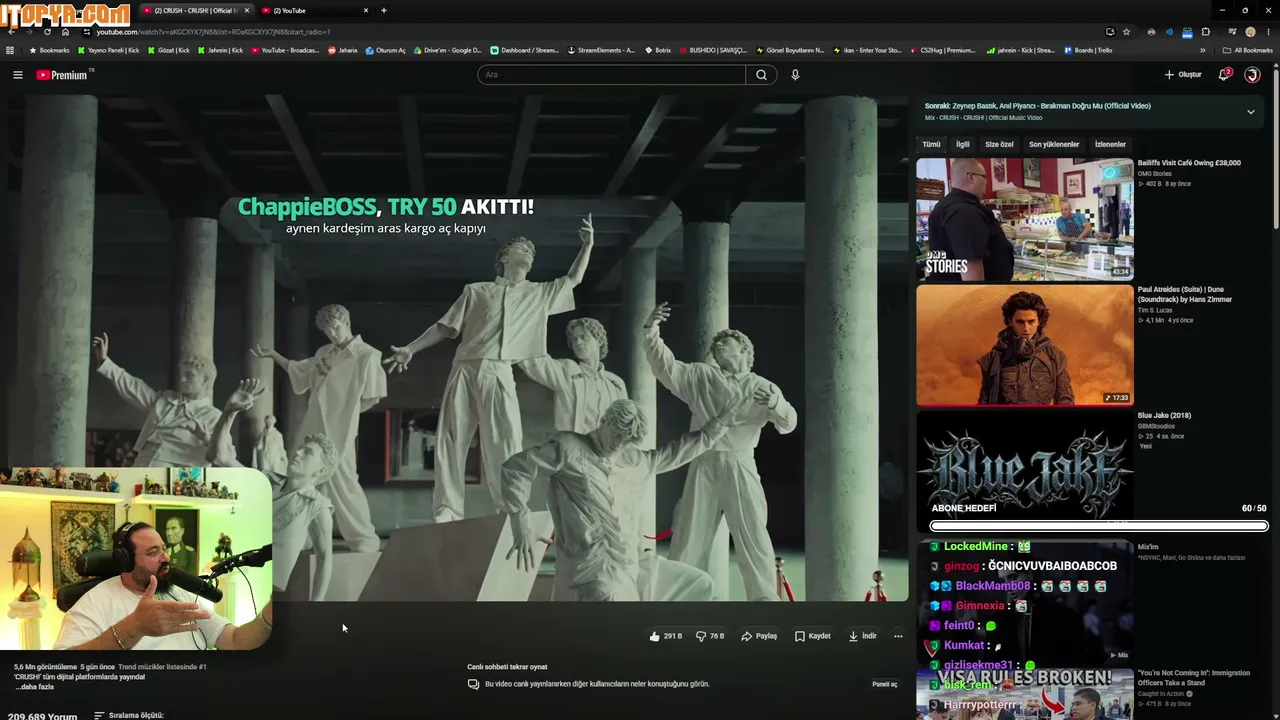This screenshot has height=720, width=1280.
Task: Open the browser apps grid shortcut
Action: pos(10,50)
